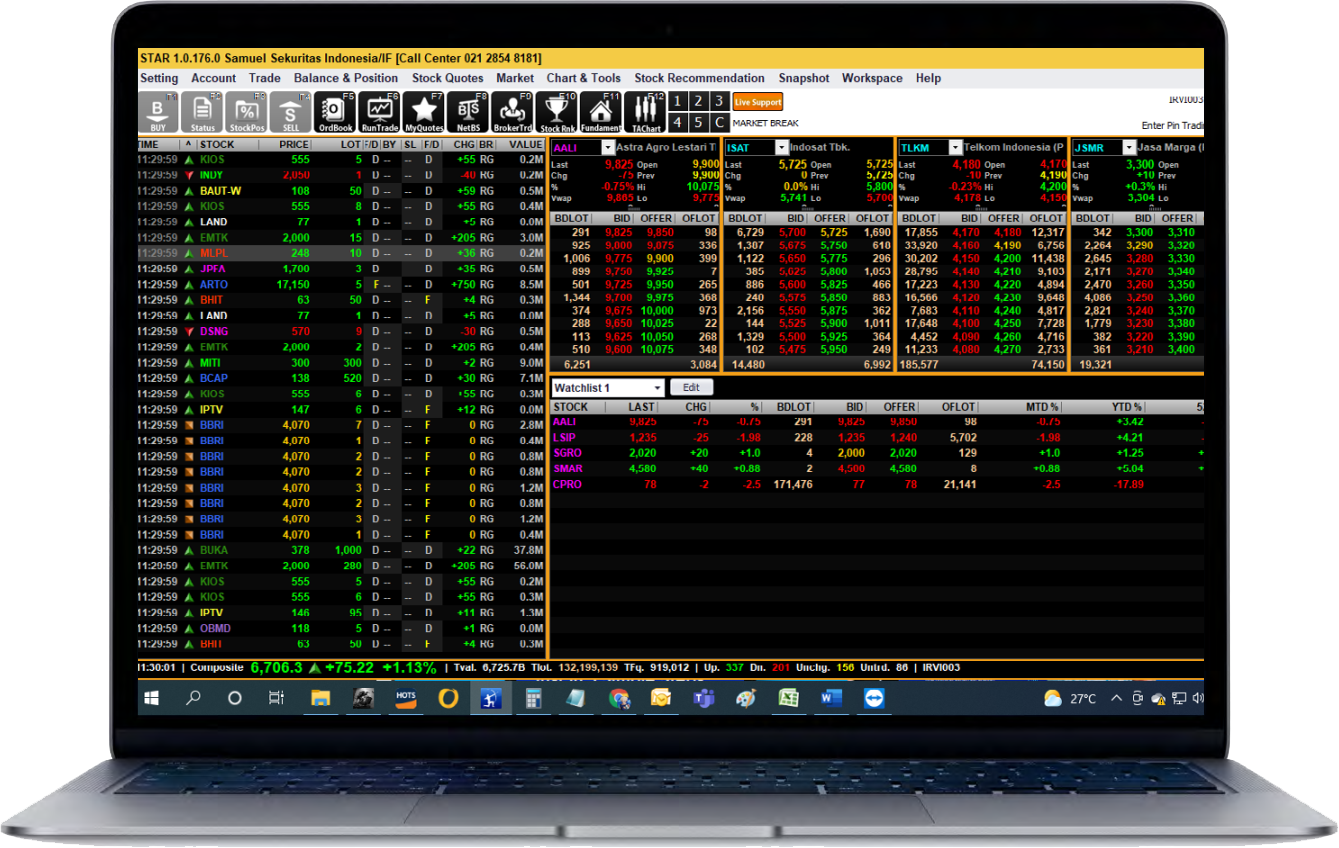Open the SELL order tool
Image resolution: width=1339 pixels, height=848 pixels.
(x=291, y=113)
